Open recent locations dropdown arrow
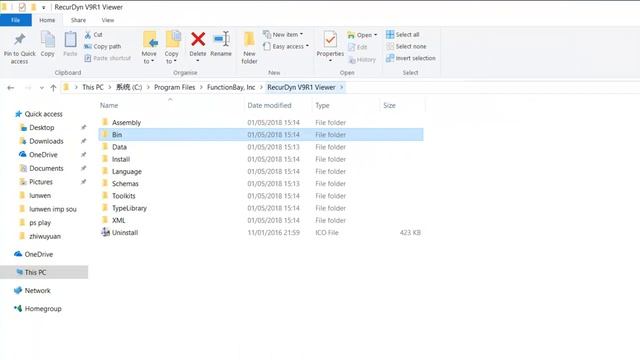 tap(41, 88)
